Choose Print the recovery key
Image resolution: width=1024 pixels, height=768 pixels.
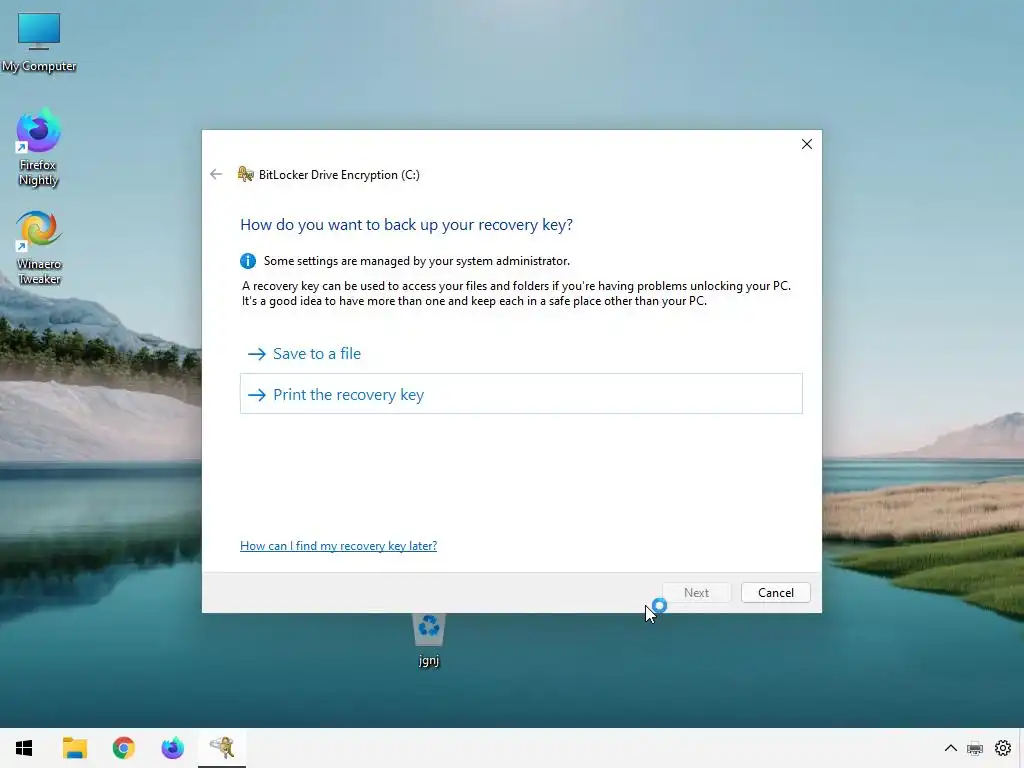coord(521,394)
